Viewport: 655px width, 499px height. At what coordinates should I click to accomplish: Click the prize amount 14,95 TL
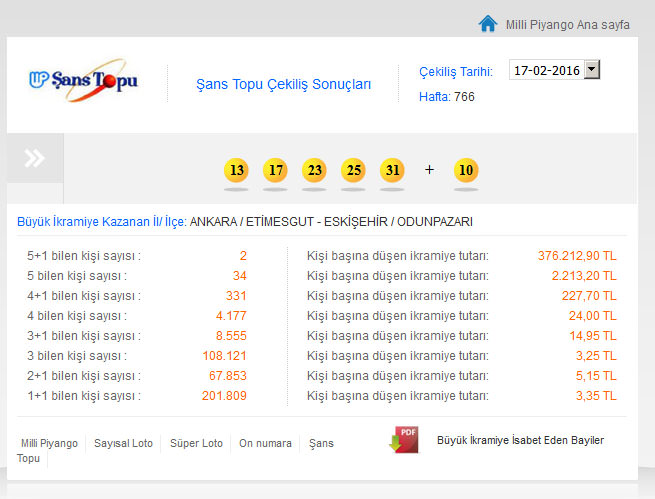pyautogui.click(x=593, y=336)
